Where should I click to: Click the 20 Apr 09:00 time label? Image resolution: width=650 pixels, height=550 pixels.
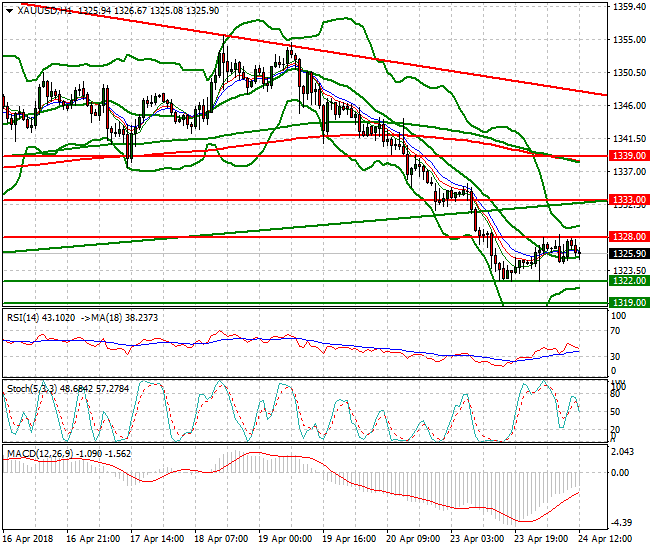(413, 539)
